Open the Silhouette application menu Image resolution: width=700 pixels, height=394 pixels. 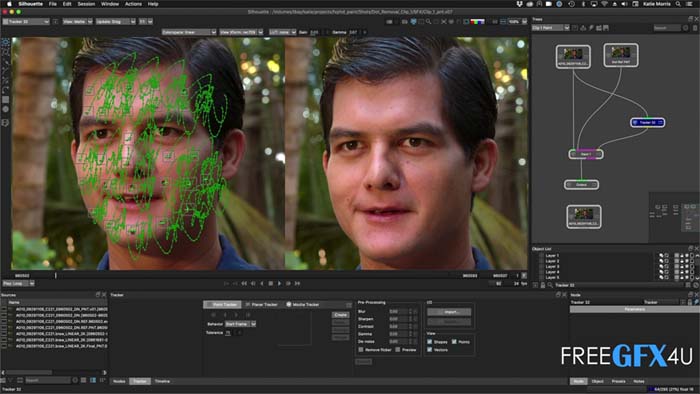point(31,4)
